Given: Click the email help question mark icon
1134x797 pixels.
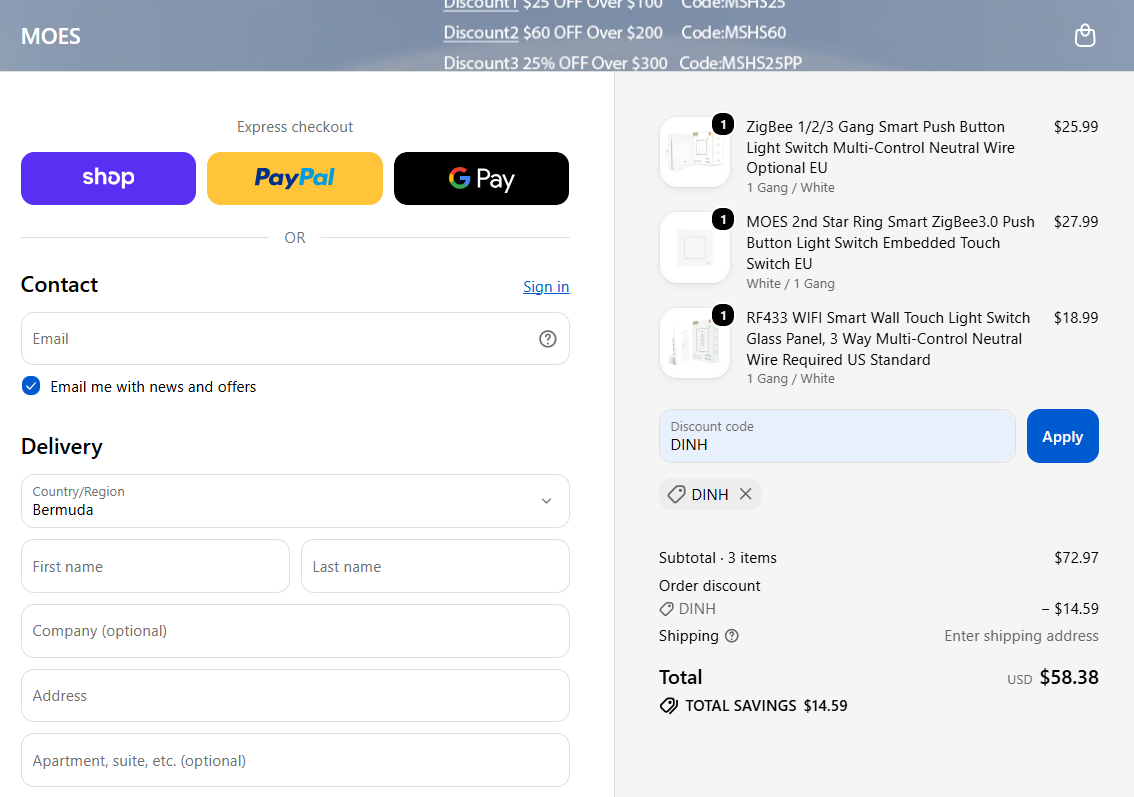Looking at the screenshot, I should pos(547,338).
